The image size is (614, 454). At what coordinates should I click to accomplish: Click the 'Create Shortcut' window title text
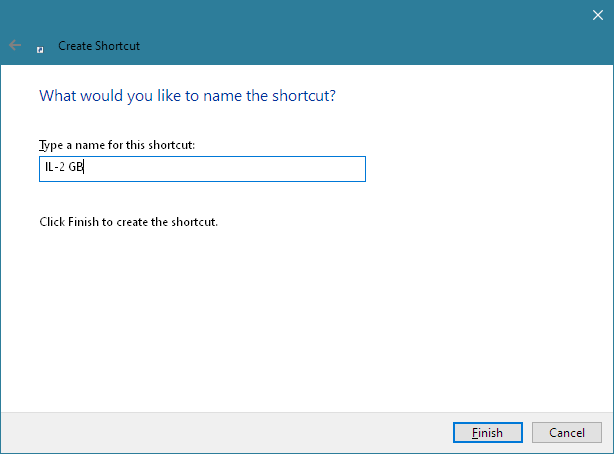tap(99, 46)
